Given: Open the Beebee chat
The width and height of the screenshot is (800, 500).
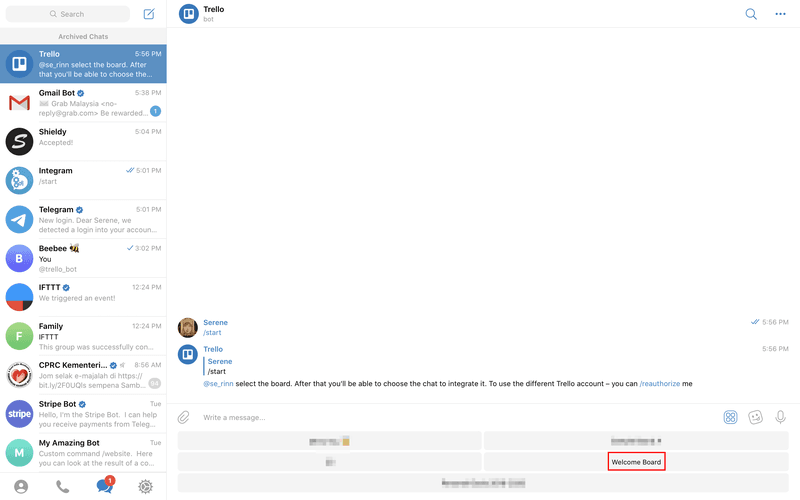Looking at the screenshot, I should point(83,258).
